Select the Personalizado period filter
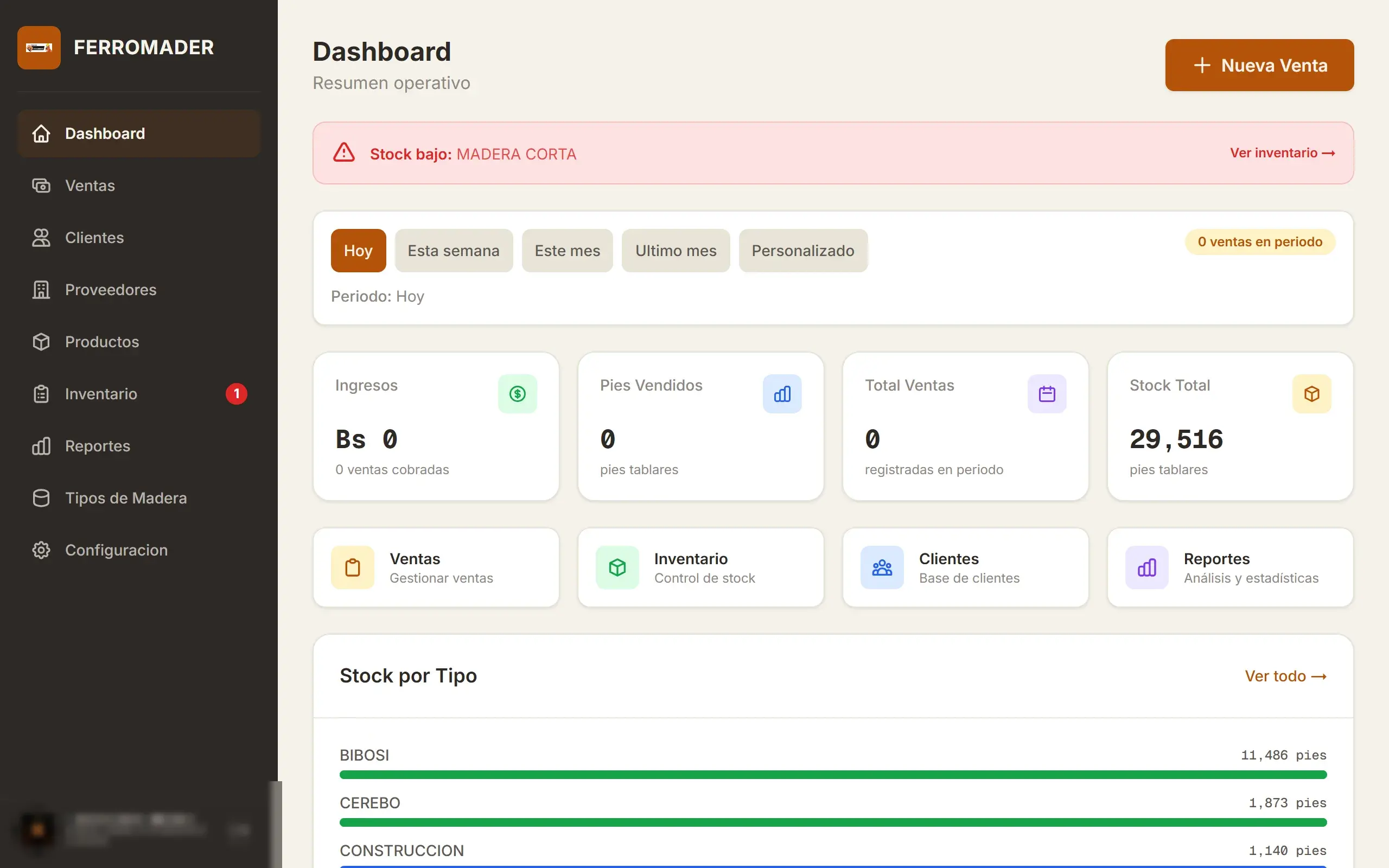Image resolution: width=1389 pixels, height=868 pixels. coord(803,251)
